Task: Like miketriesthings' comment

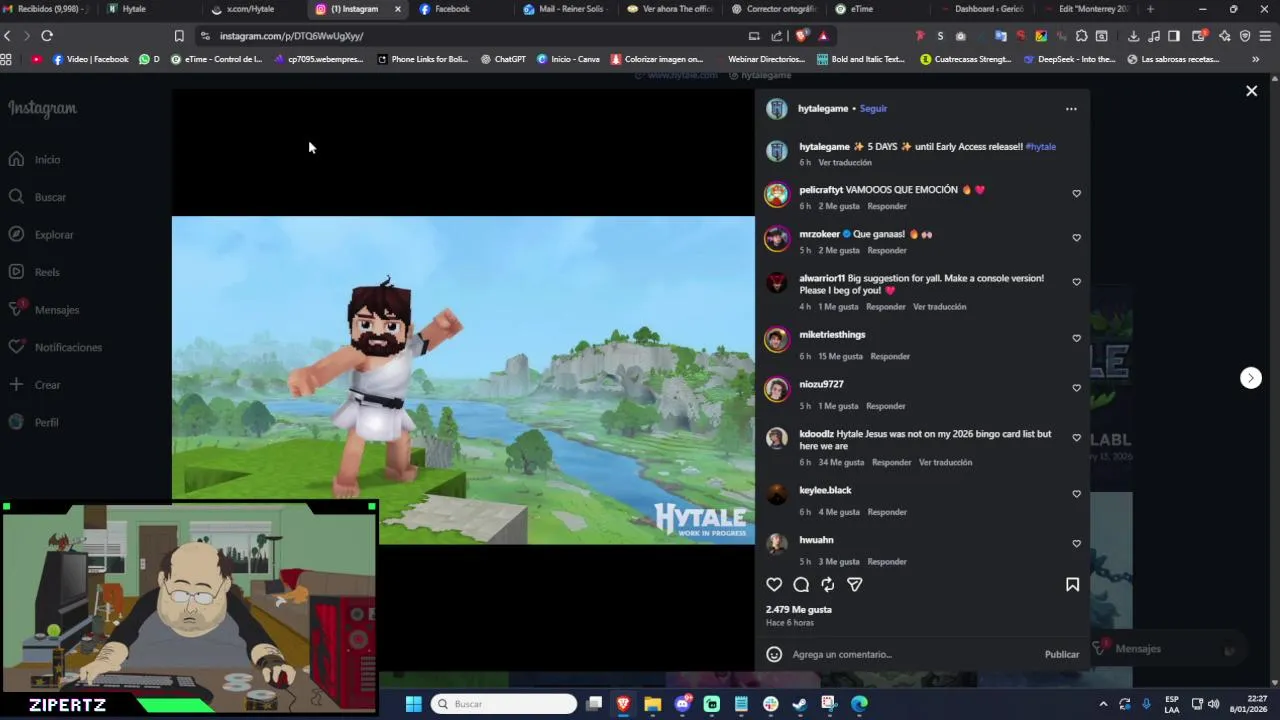Action: [1077, 338]
